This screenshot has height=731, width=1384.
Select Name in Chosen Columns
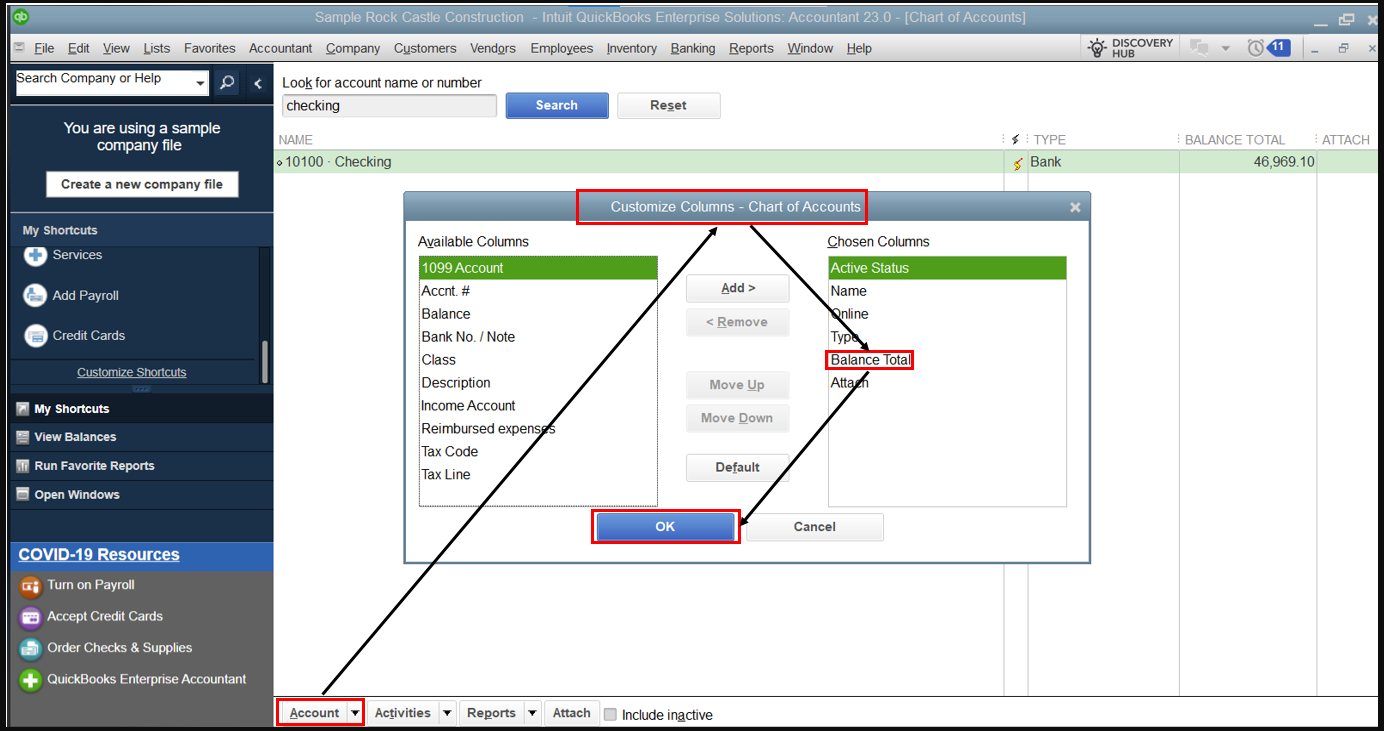[x=947, y=291]
